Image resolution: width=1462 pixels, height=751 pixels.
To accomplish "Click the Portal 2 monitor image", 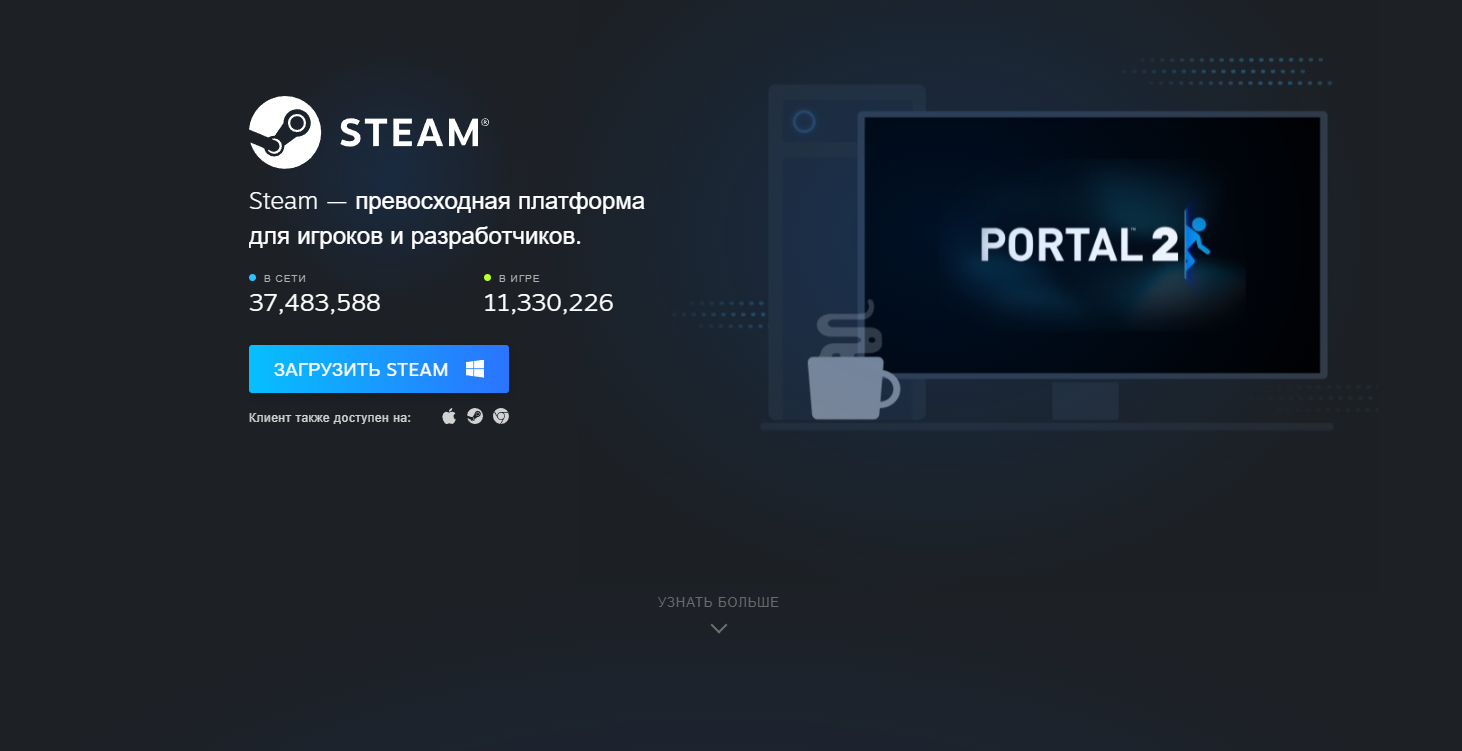I will coord(1093,245).
